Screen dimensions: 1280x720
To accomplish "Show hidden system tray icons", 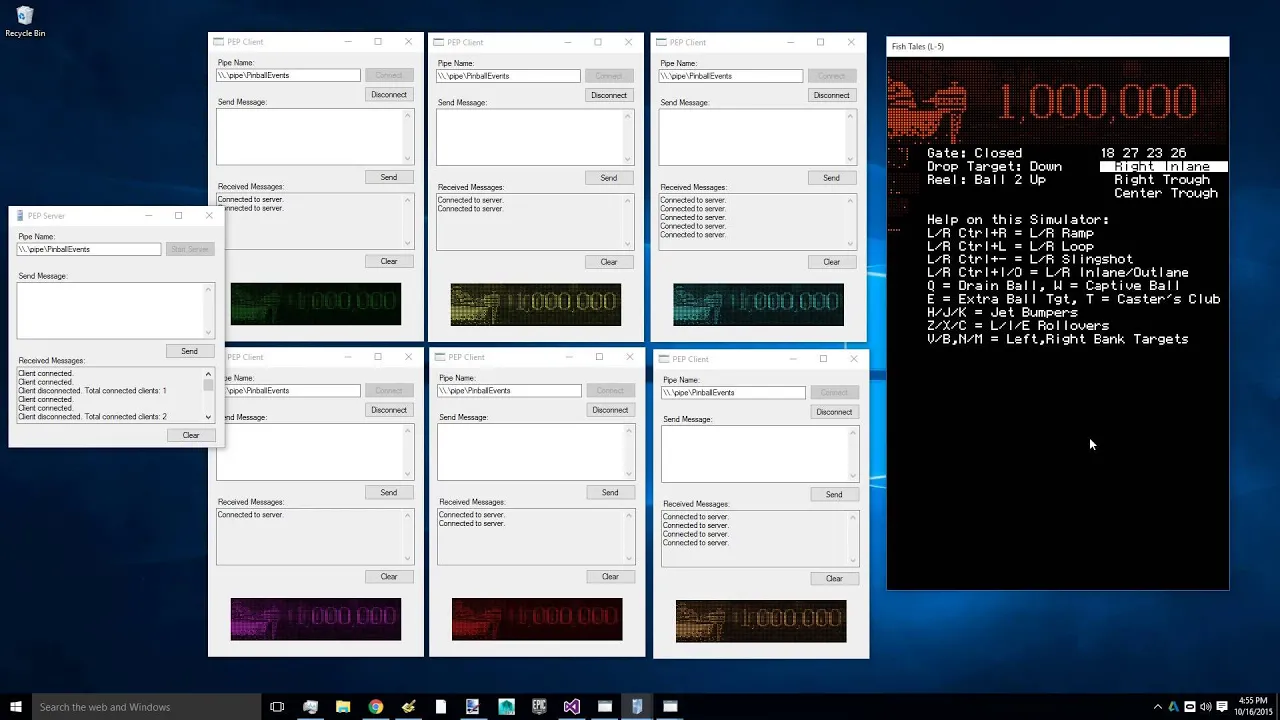I will [x=1158, y=707].
